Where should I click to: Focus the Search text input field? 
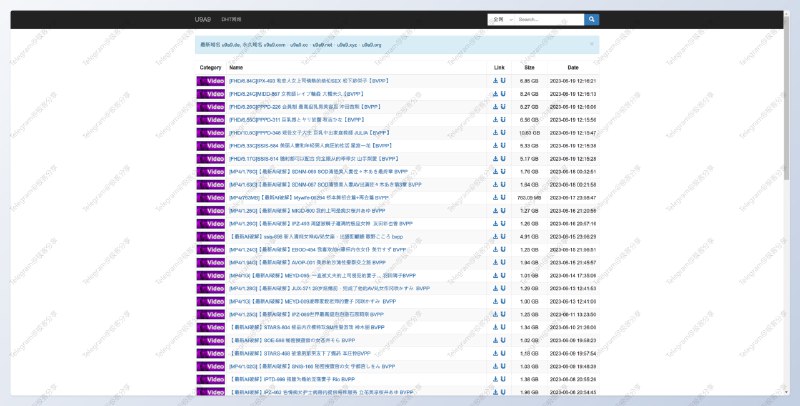(550, 19)
